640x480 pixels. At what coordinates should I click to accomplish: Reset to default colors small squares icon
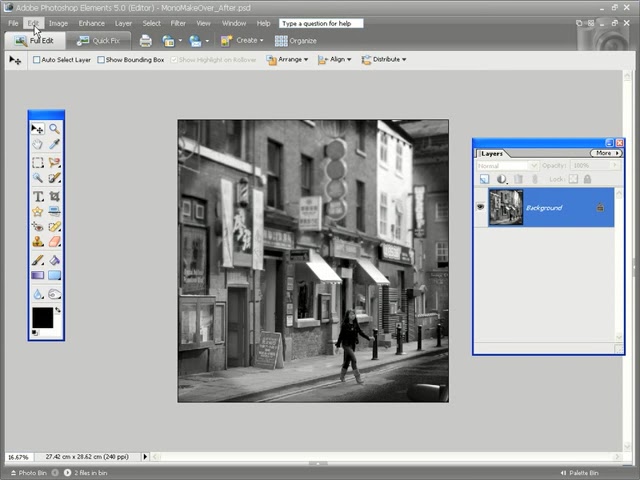(34, 333)
